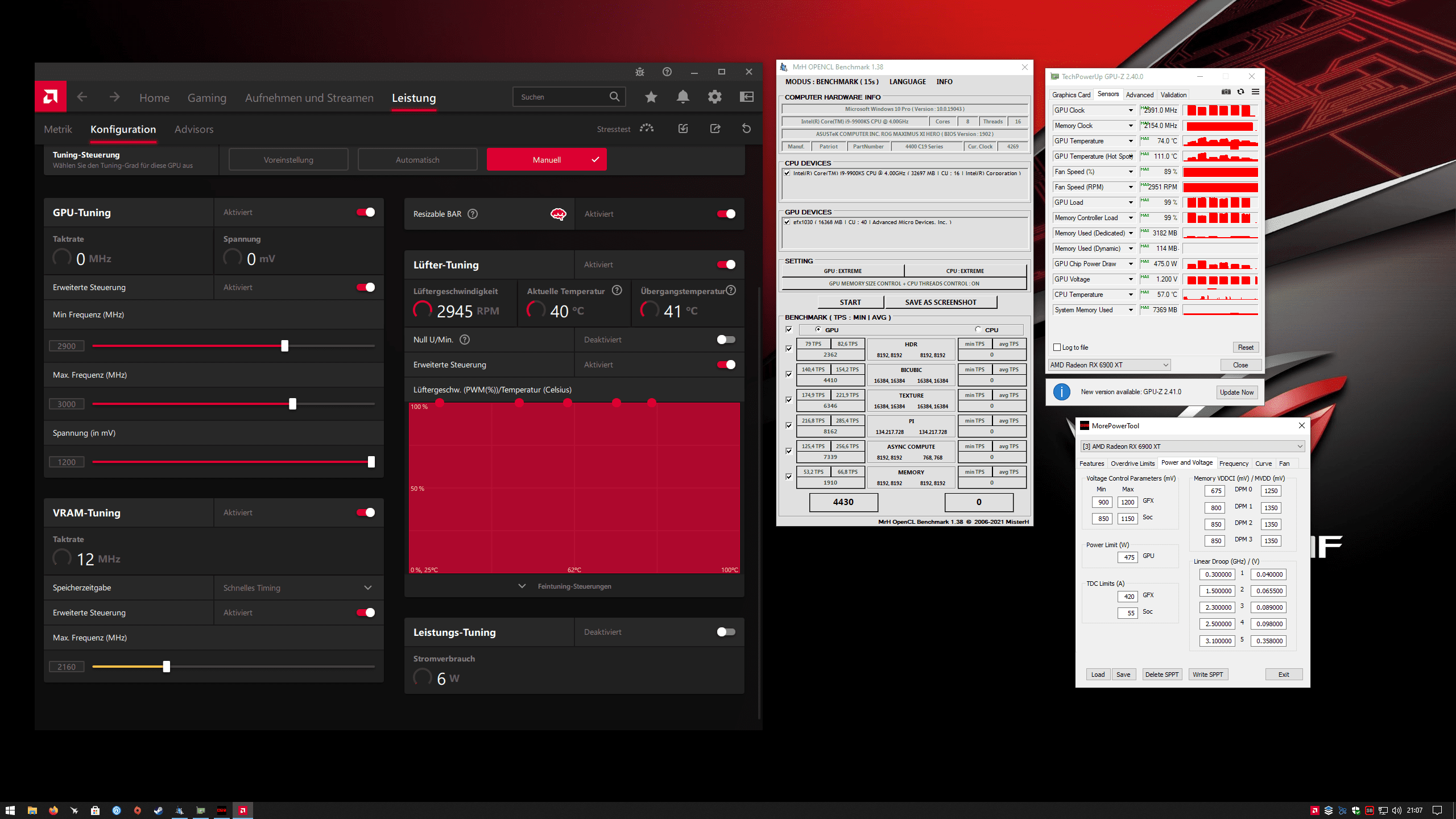Click GPU-Z refresh icon

click(1240, 92)
